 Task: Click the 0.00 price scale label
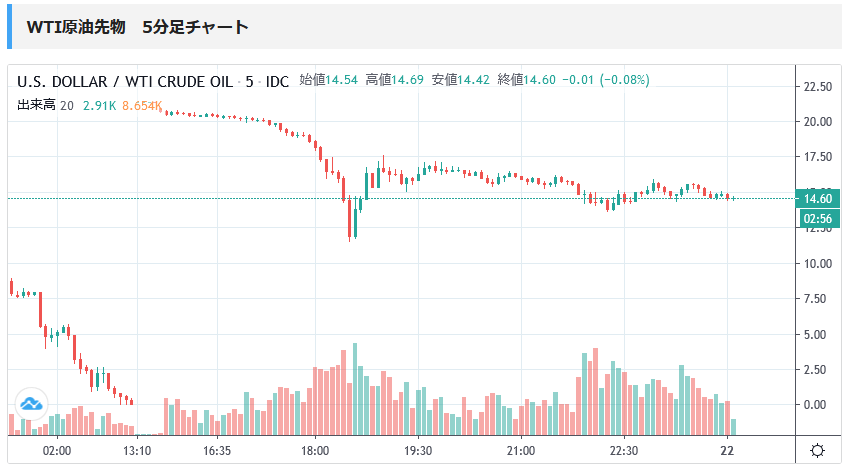pyautogui.click(x=818, y=405)
